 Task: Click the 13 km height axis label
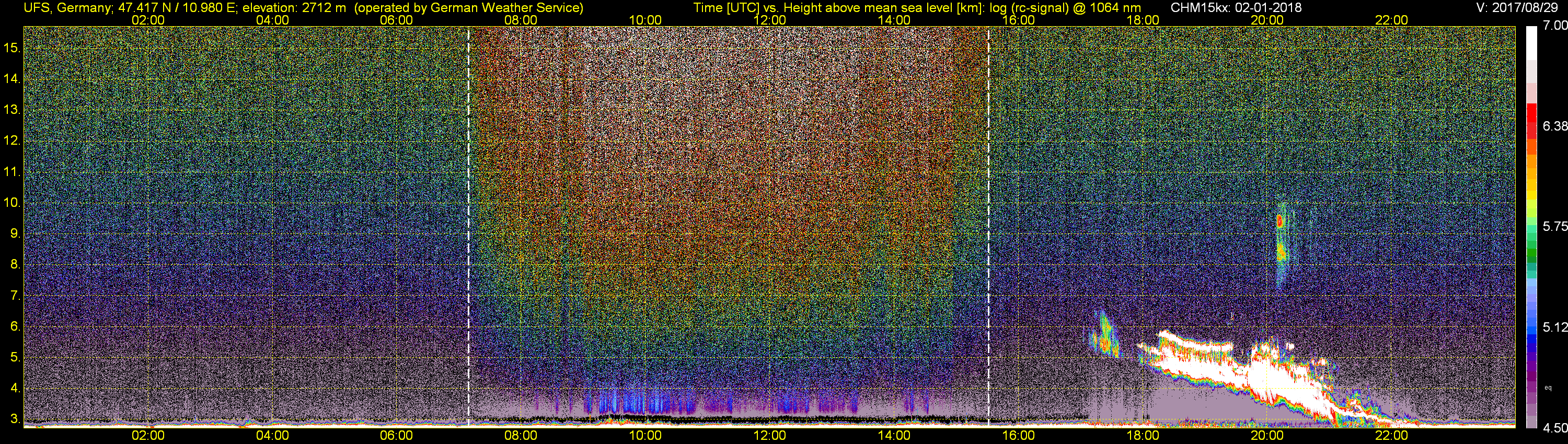pyautogui.click(x=11, y=110)
